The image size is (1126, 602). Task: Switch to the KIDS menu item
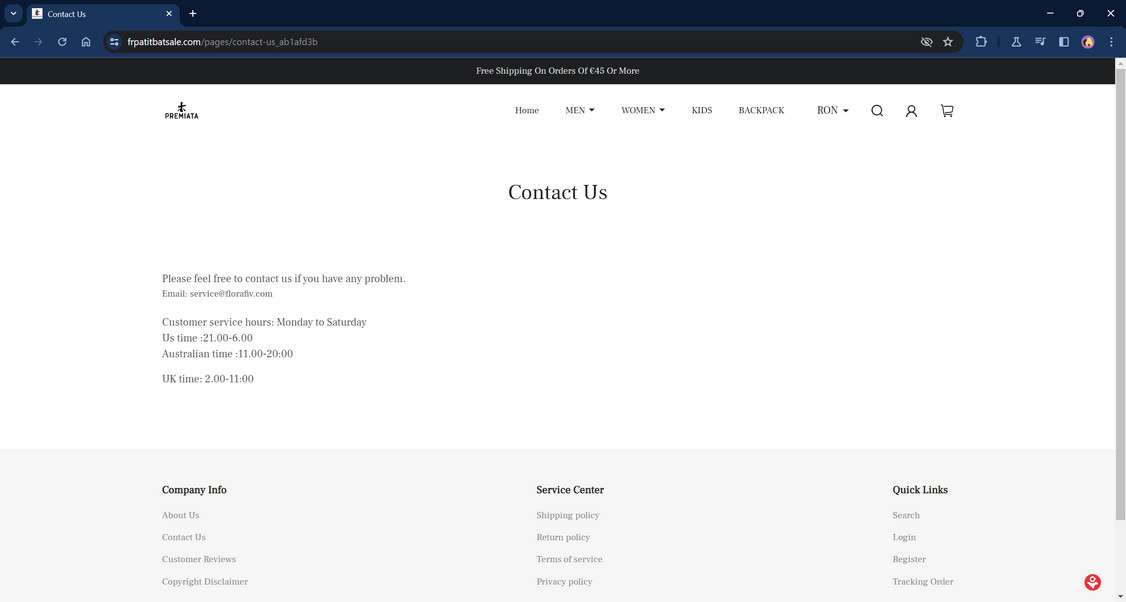[x=702, y=110]
